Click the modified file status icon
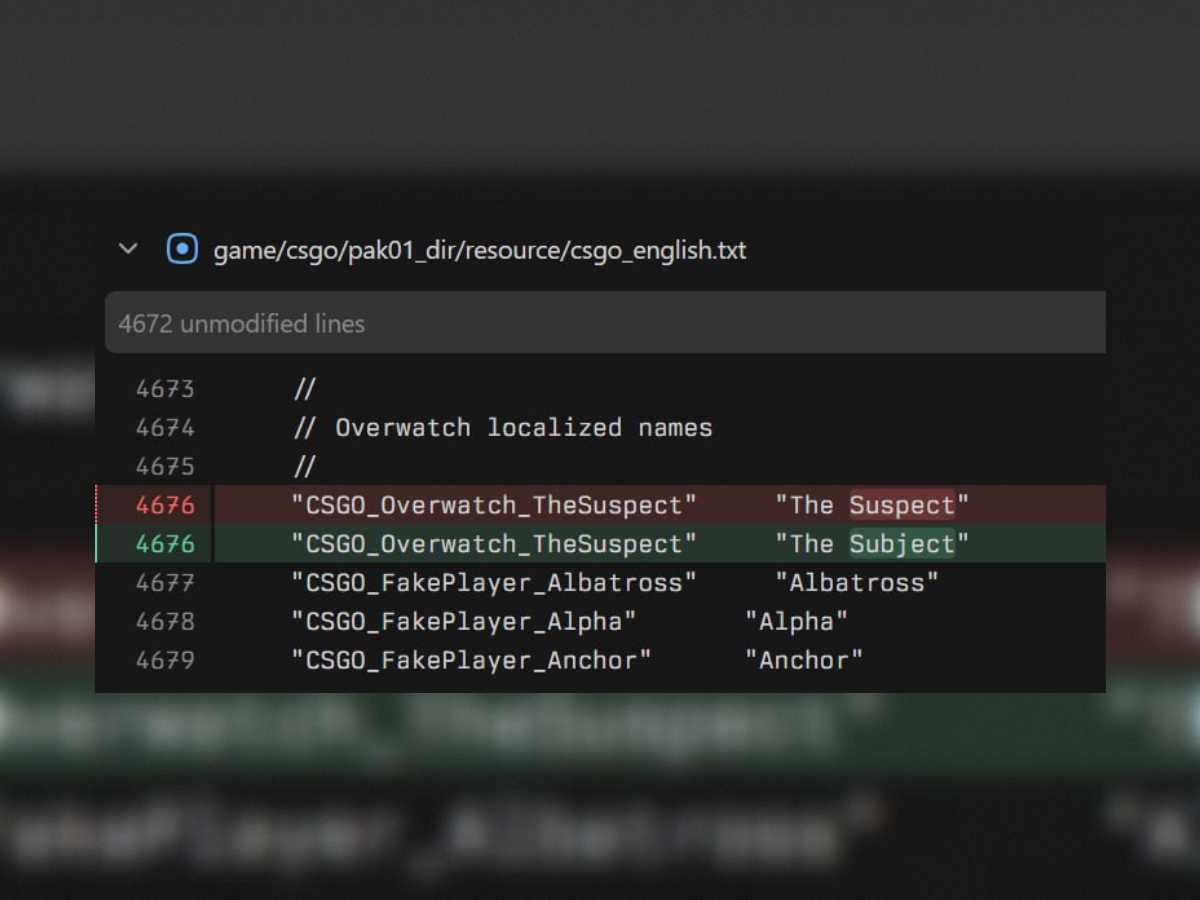This screenshot has height=900, width=1200. click(x=182, y=249)
